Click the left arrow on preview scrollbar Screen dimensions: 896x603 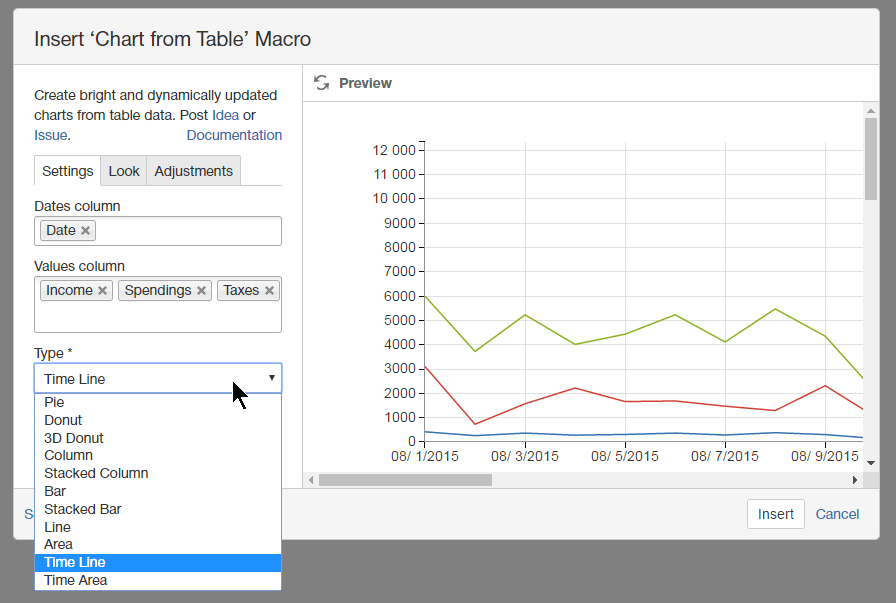click(x=312, y=480)
